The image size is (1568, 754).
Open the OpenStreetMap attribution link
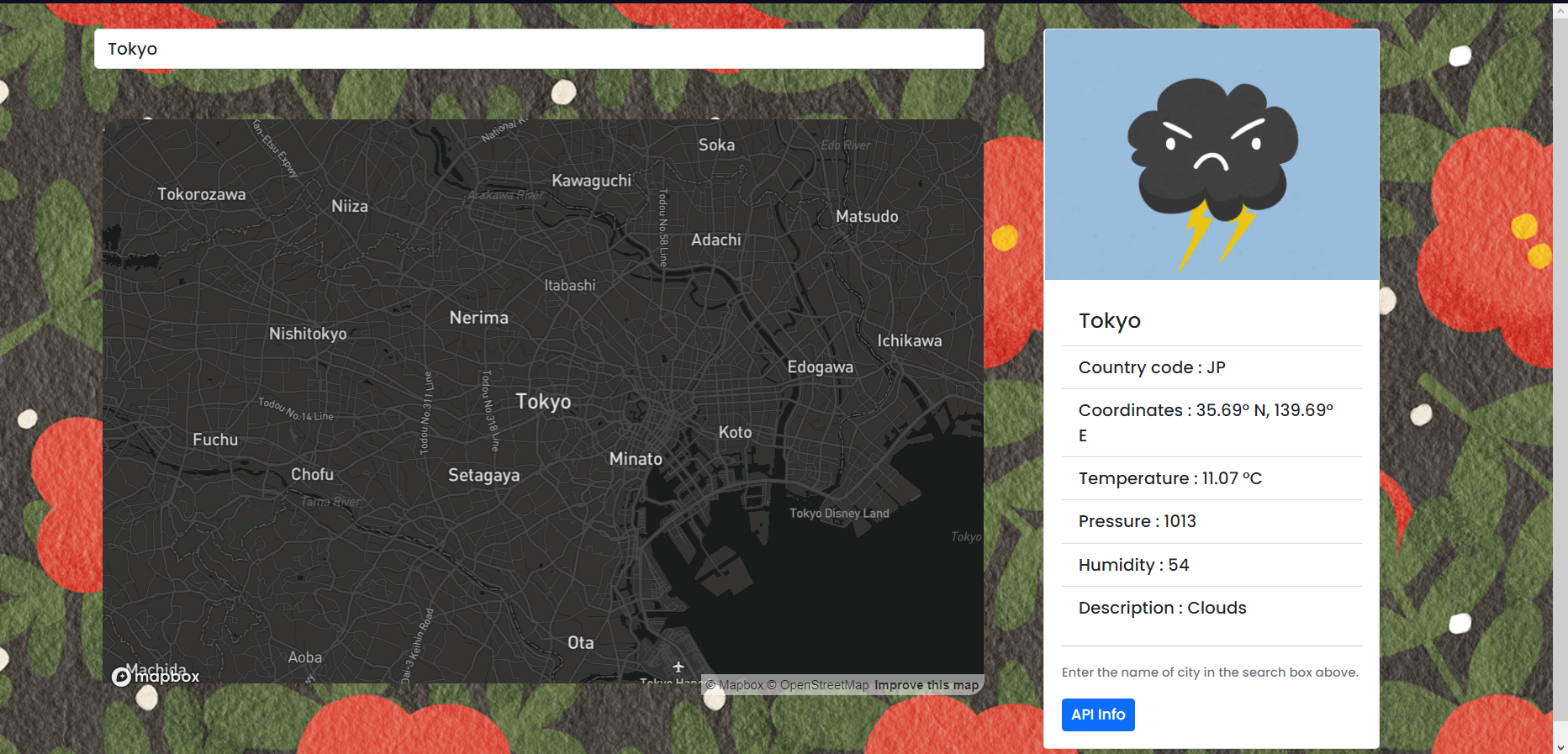[817, 685]
